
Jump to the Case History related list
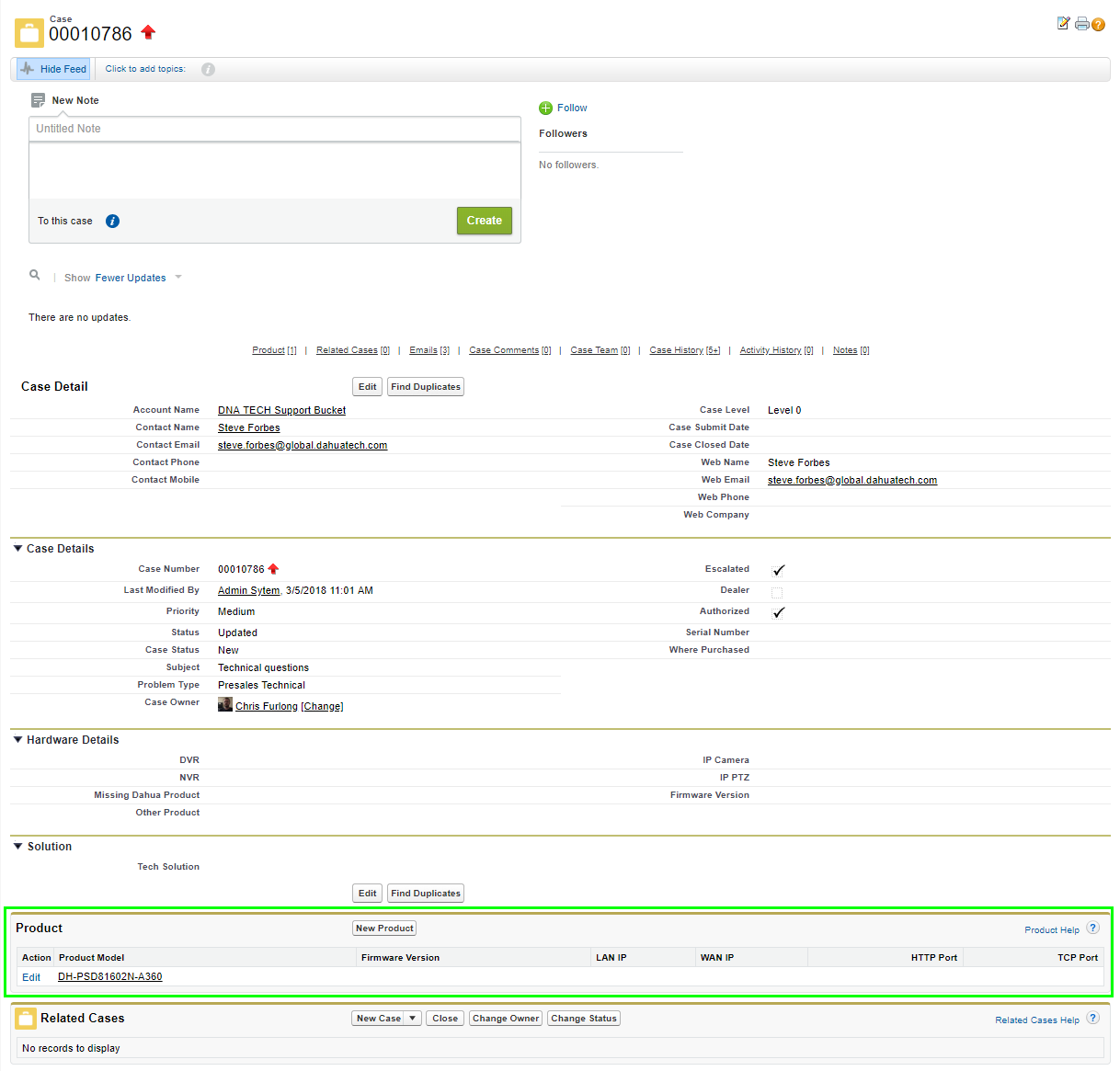point(676,350)
